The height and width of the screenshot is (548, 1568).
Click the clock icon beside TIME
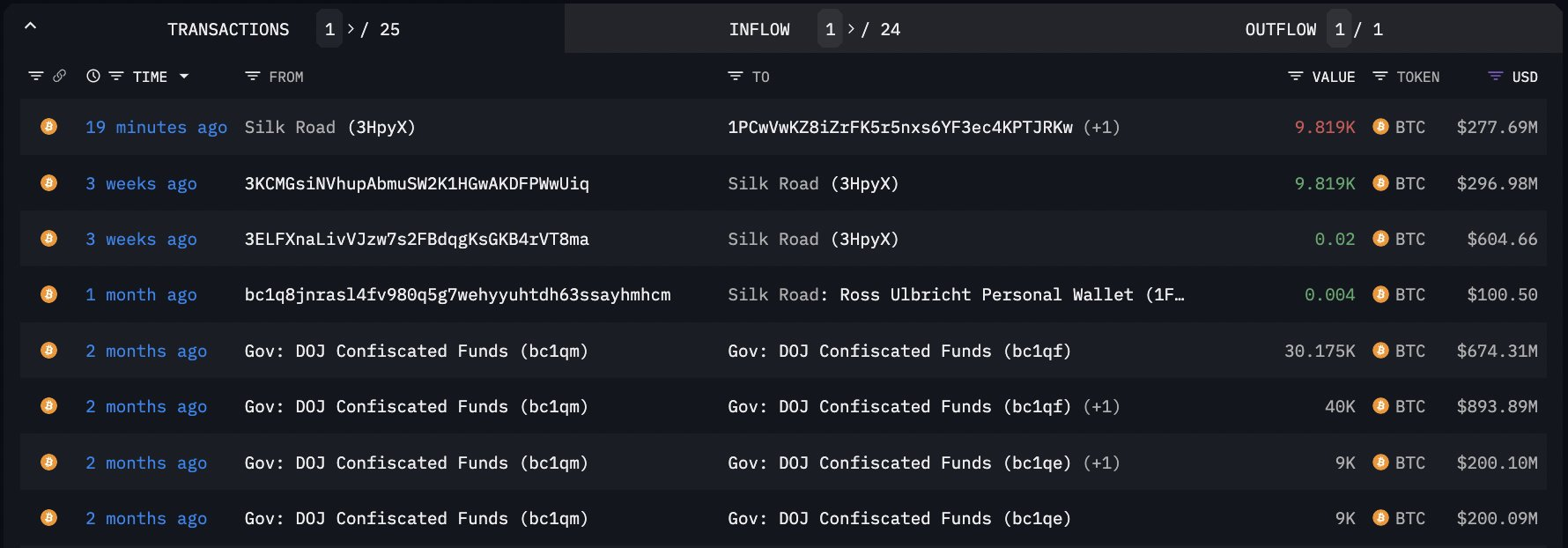92,76
